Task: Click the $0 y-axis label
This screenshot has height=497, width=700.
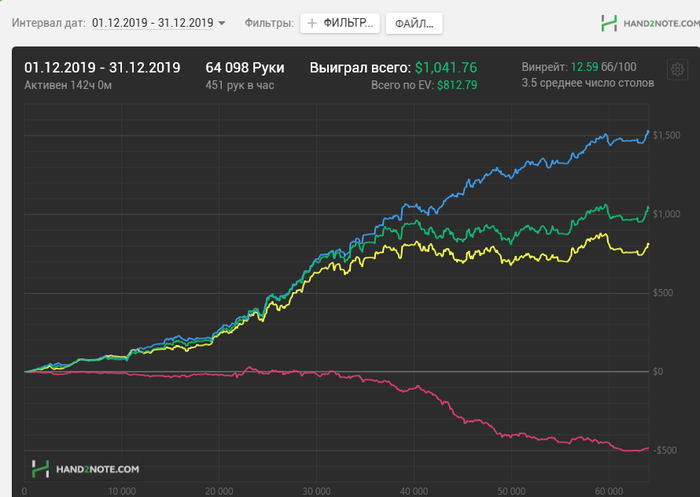Action: coord(658,372)
